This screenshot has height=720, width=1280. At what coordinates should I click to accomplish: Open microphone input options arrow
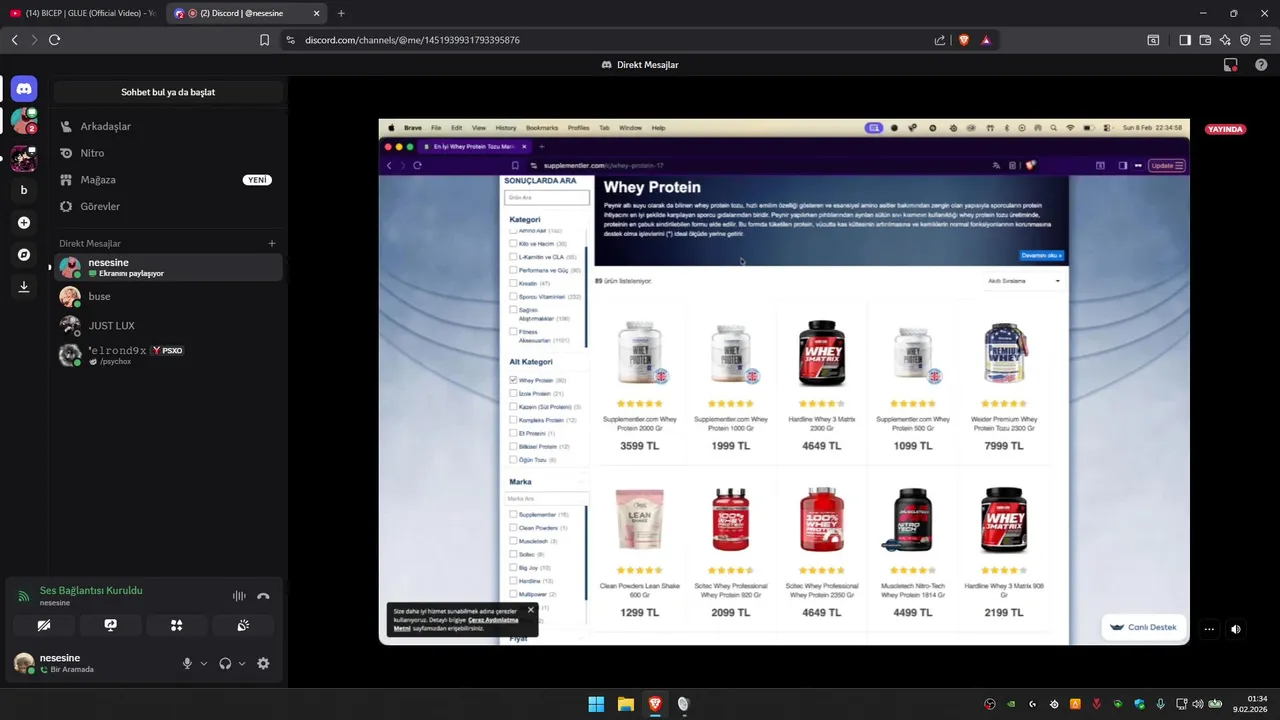[204, 663]
